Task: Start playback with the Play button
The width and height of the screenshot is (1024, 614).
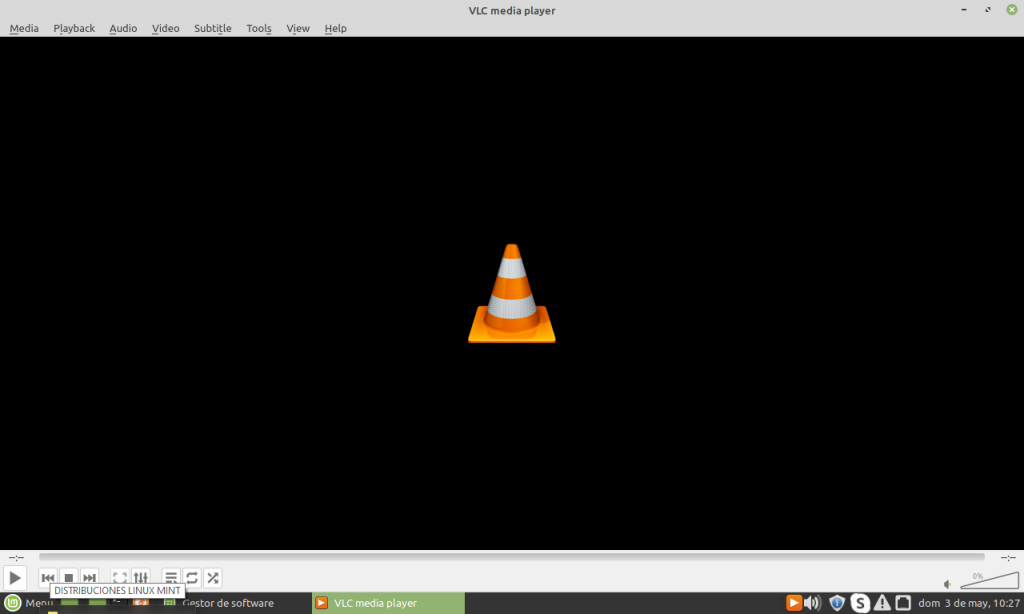Action: point(14,578)
